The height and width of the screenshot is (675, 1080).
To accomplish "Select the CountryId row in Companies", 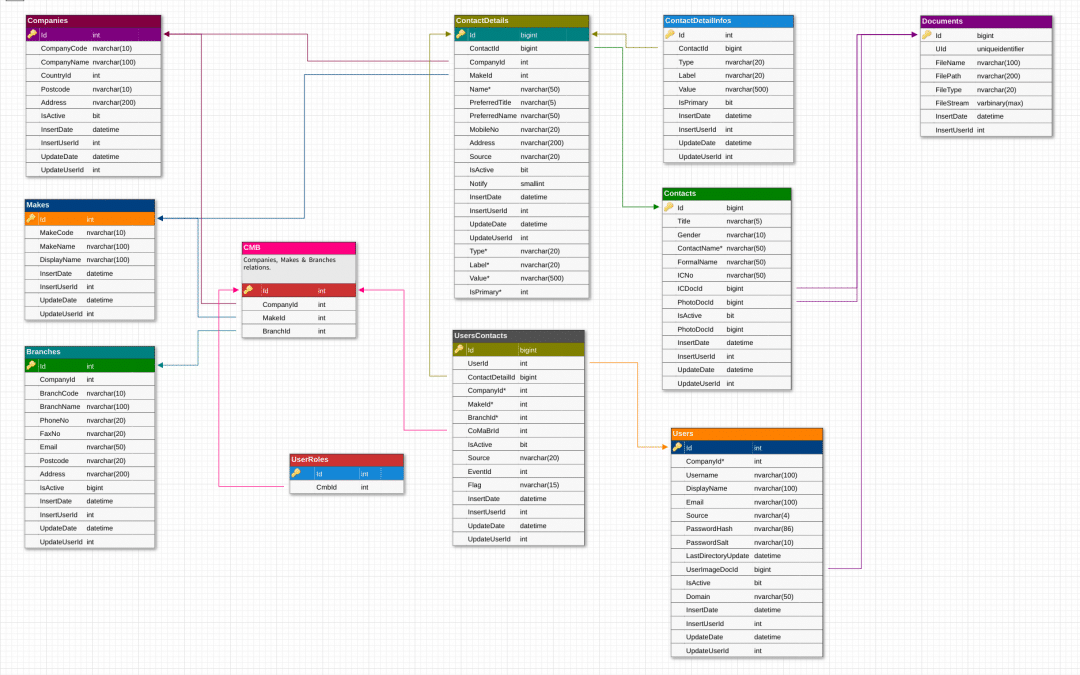I will pos(93,75).
